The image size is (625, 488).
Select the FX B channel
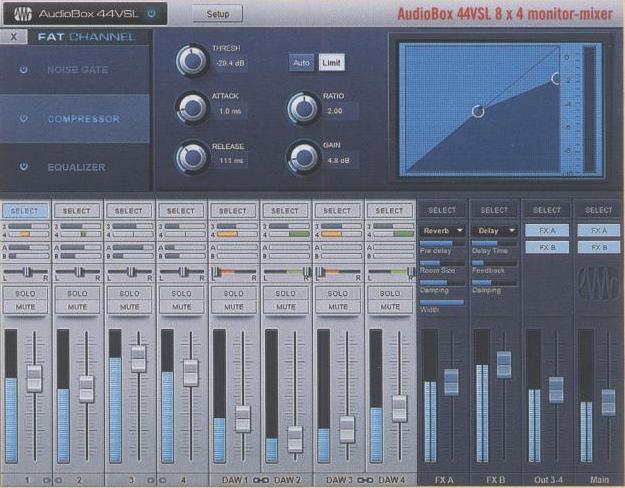point(494,210)
